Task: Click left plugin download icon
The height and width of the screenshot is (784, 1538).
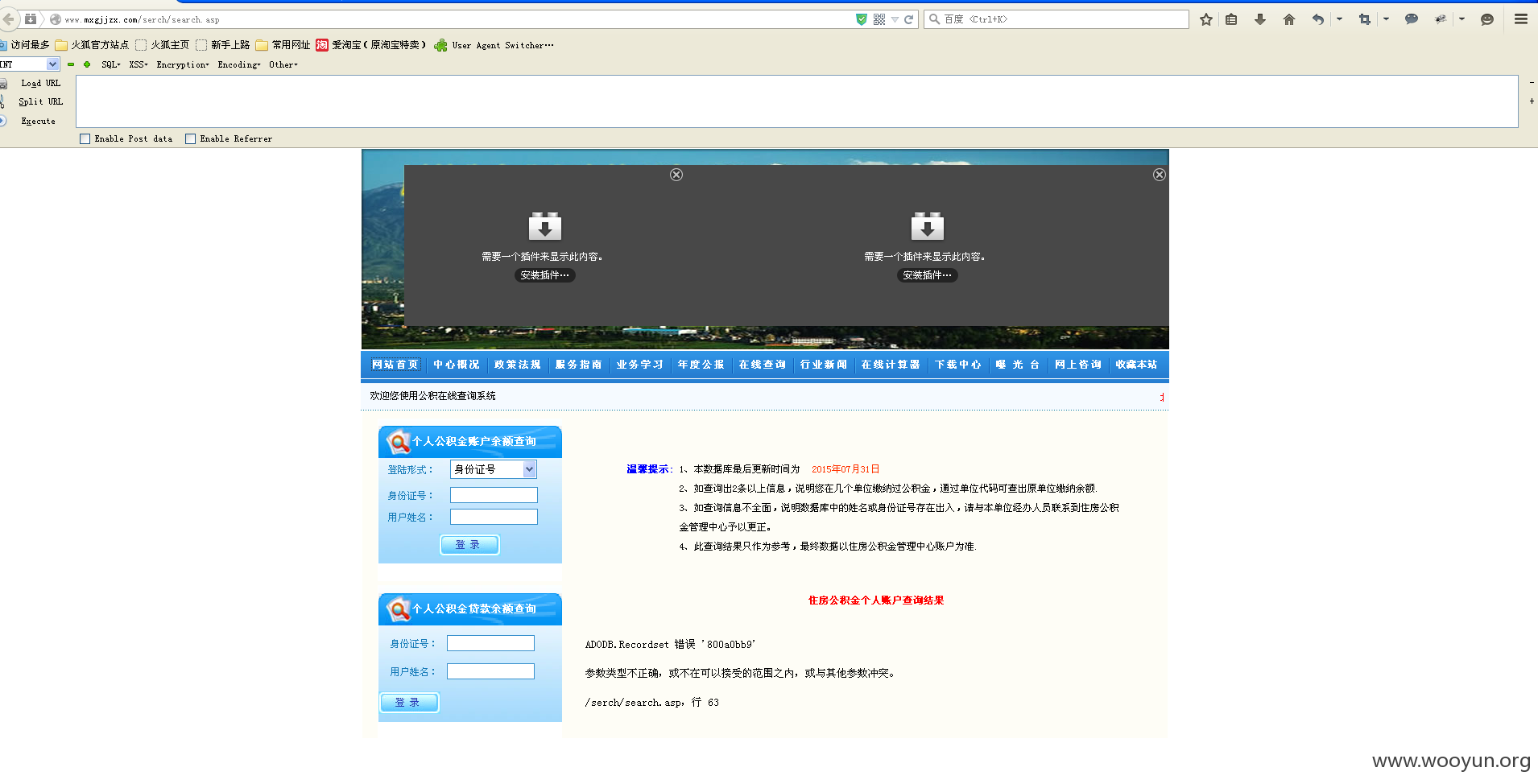Action: pos(544,226)
